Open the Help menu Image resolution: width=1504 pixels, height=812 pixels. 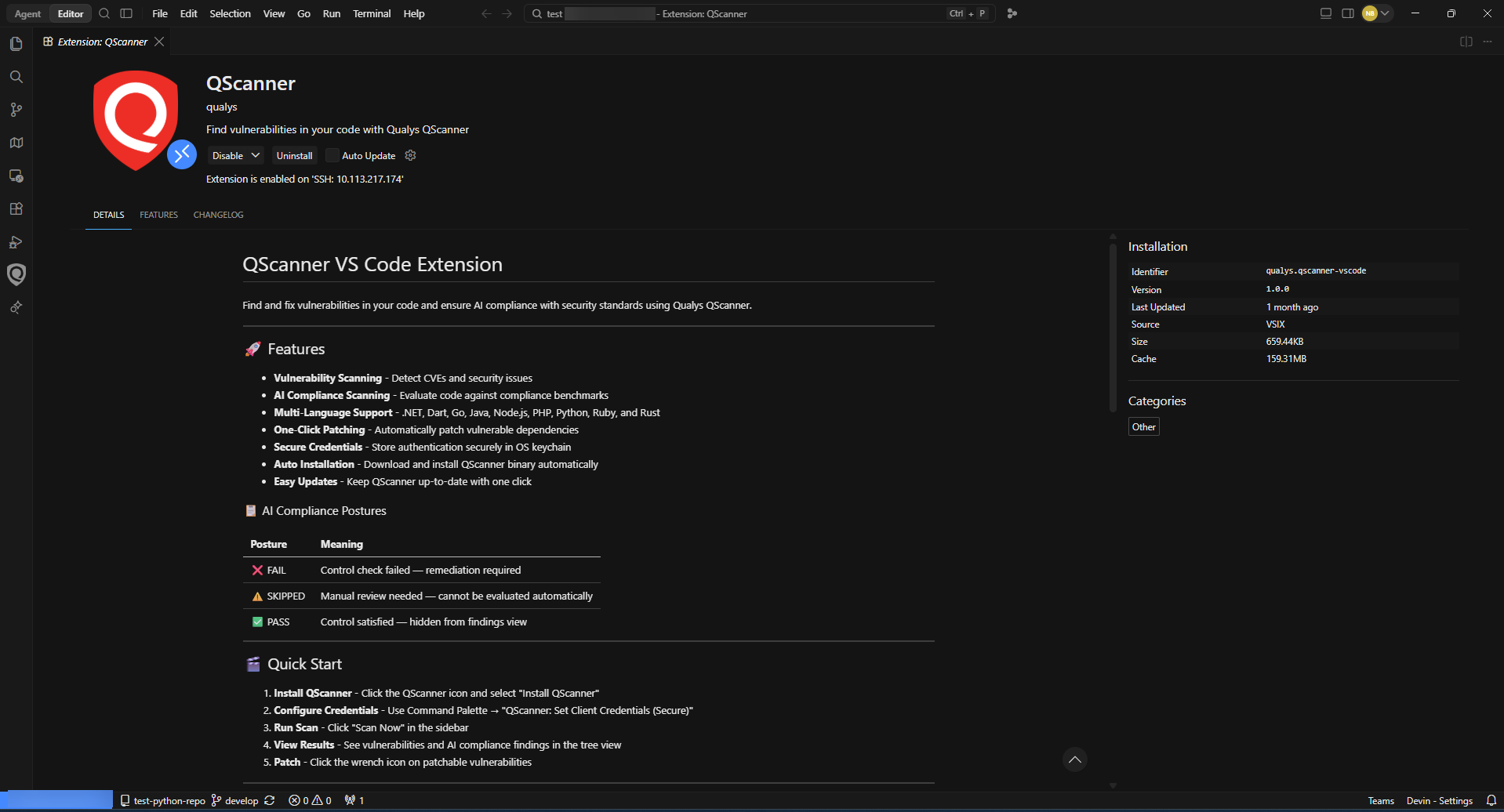pos(414,13)
